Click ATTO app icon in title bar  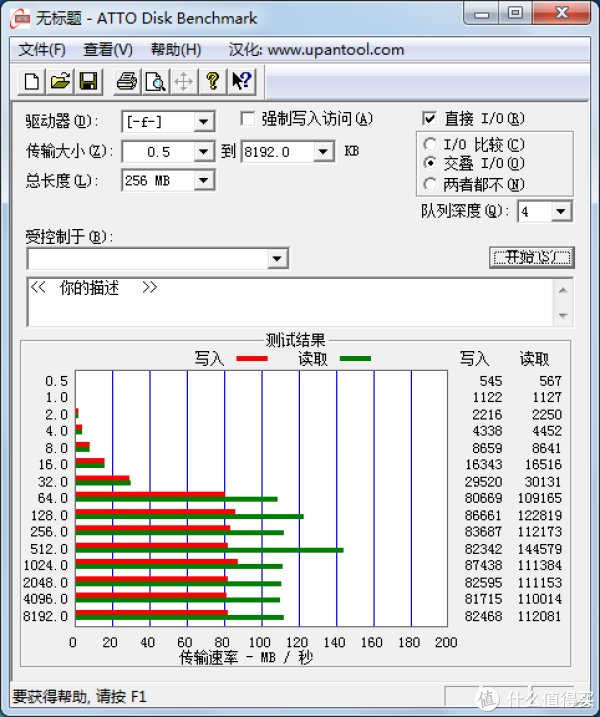pos(21,18)
